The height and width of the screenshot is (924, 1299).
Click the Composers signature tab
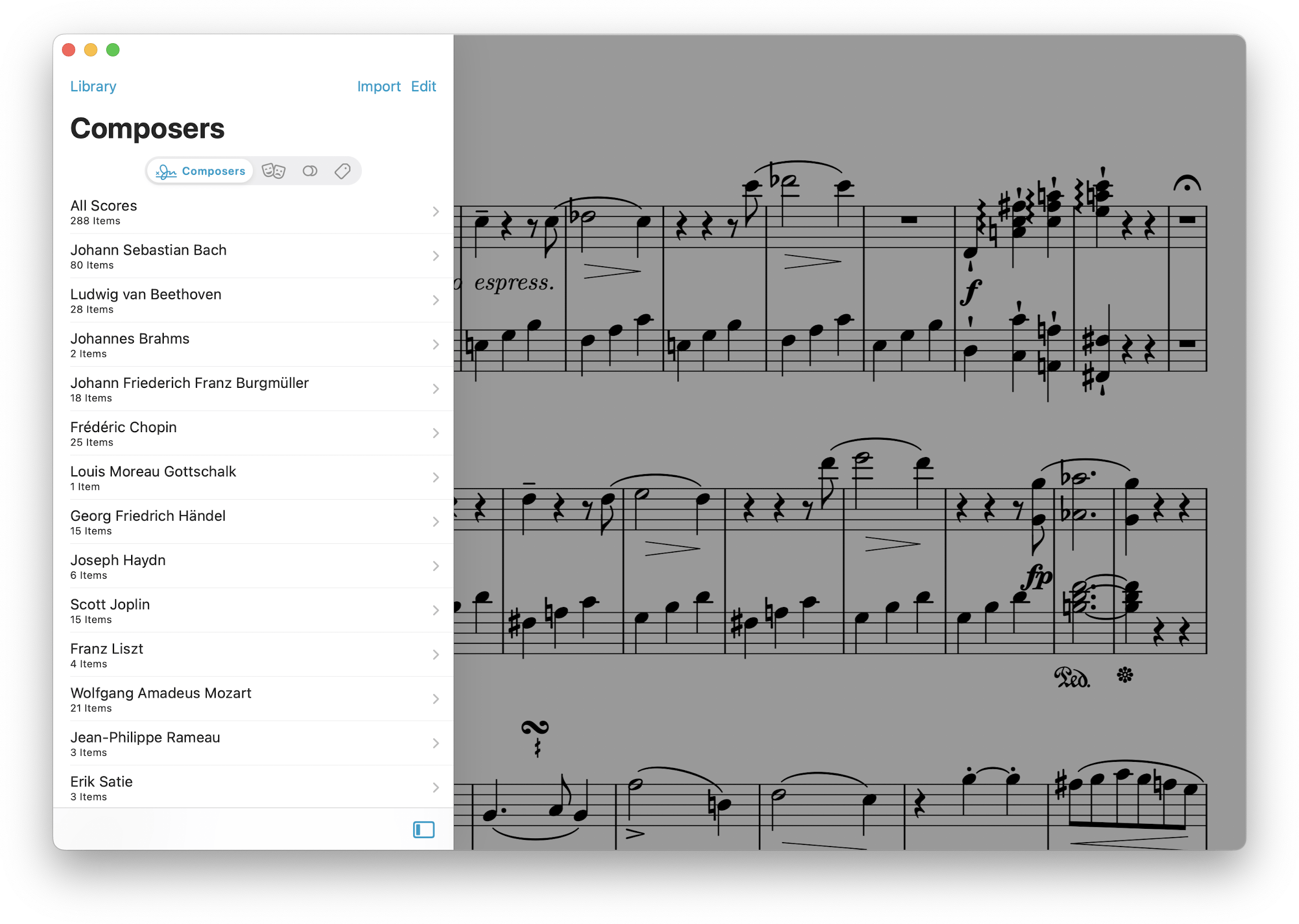[200, 170]
